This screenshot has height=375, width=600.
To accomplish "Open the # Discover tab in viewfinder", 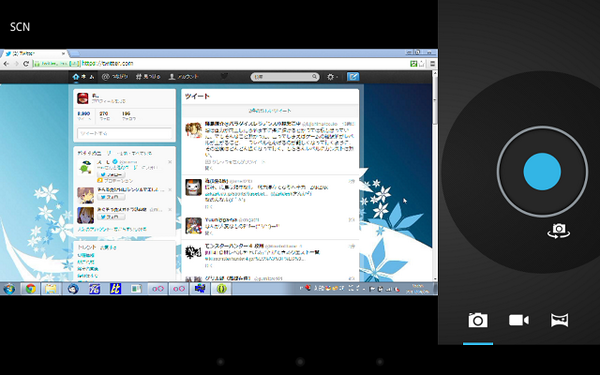I will (148, 77).
